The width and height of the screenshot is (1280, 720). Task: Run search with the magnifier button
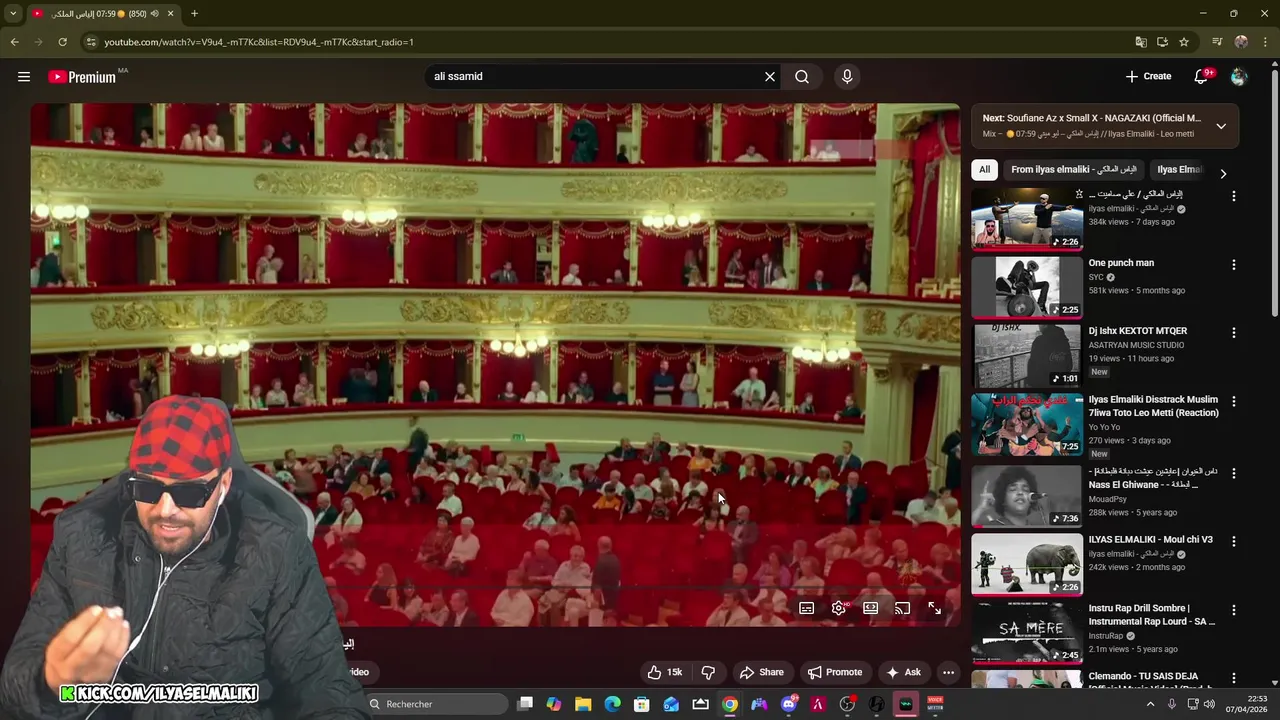pyautogui.click(x=802, y=76)
